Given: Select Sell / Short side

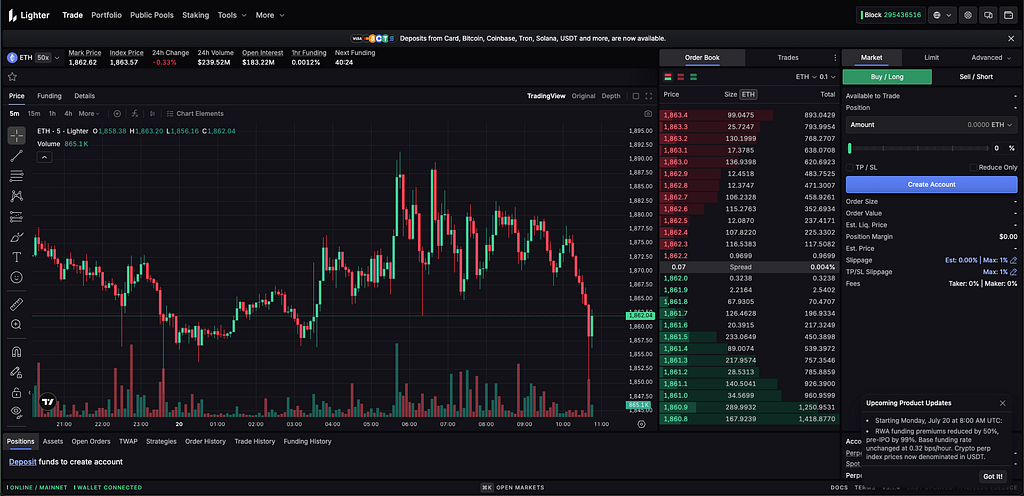Looking at the screenshot, I should pyautogui.click(x=976, y=76).
